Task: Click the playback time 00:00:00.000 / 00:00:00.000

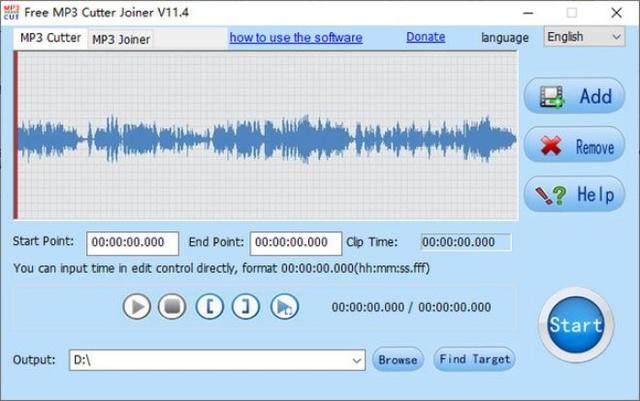Action: coord(411,307)
